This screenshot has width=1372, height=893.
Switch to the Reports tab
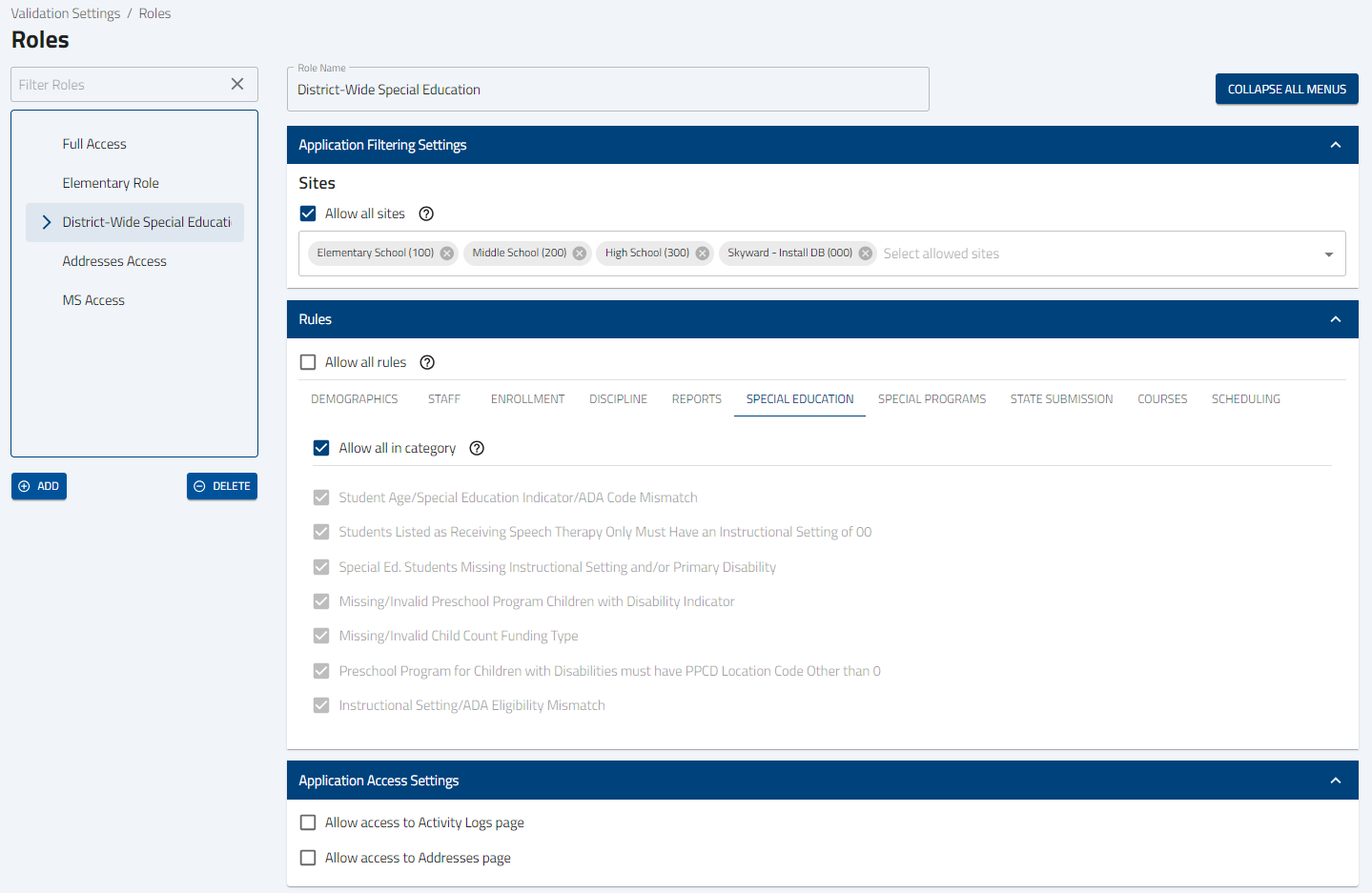tap(697, 399)
